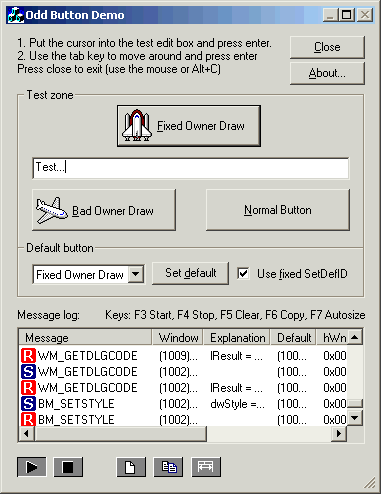Image resolution: width=381 pixels, height=494 pixels.
Task: Click the log's scroll down arrow
Action: pyautogui.click(x=355, y=417)
